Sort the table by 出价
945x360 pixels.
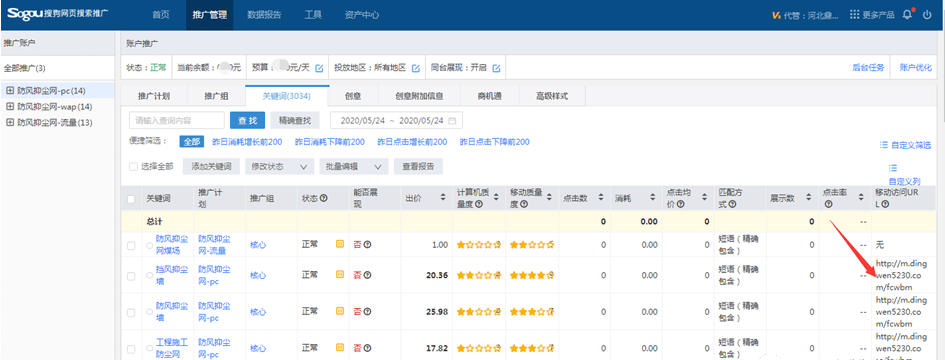click(444, 198)
